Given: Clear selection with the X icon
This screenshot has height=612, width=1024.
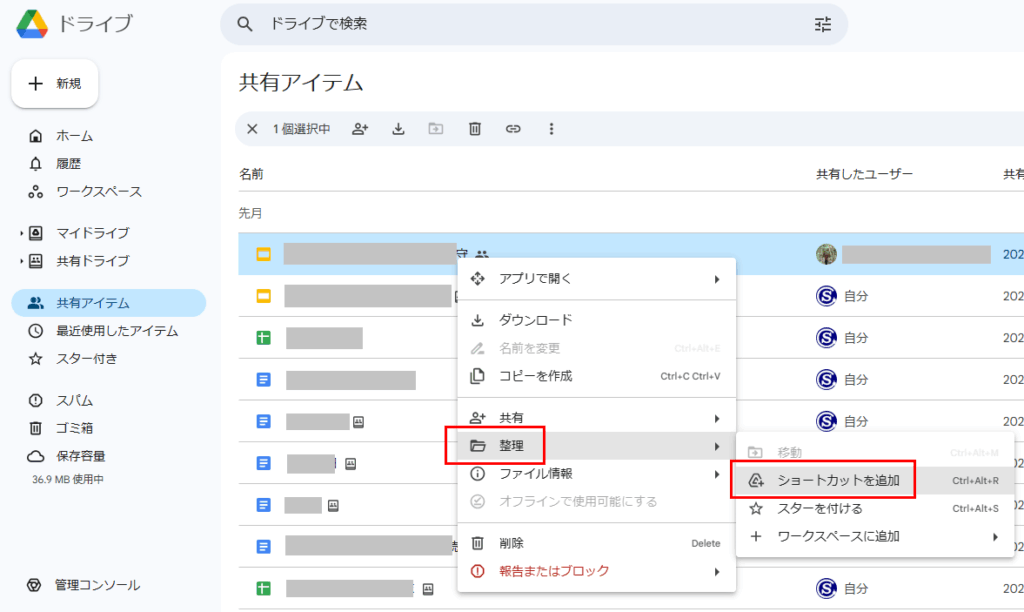Looking at the screenshot, I should click(x=252, y=129).
